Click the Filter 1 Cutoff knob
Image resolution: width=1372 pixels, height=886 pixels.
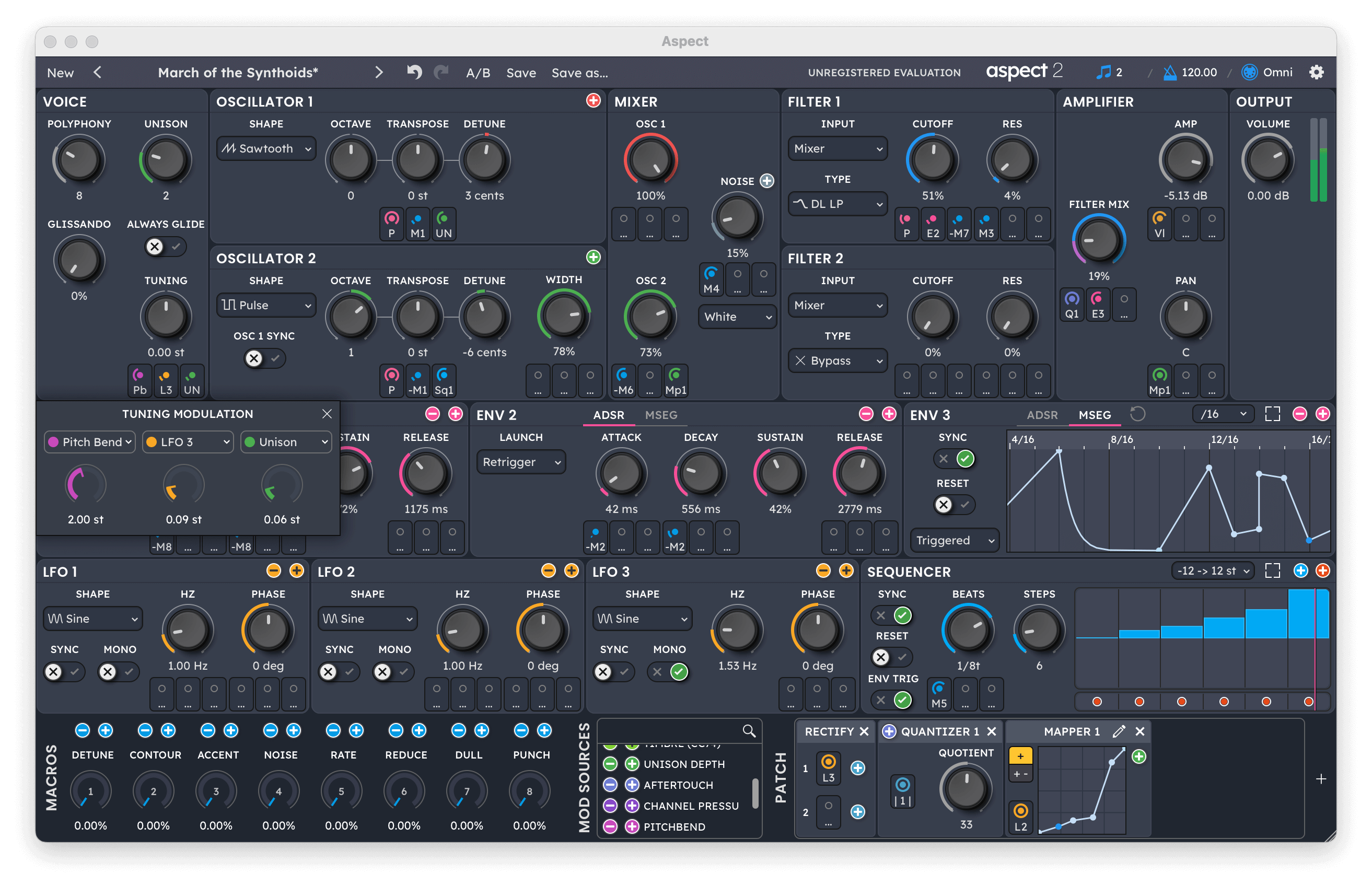point(933,159)
